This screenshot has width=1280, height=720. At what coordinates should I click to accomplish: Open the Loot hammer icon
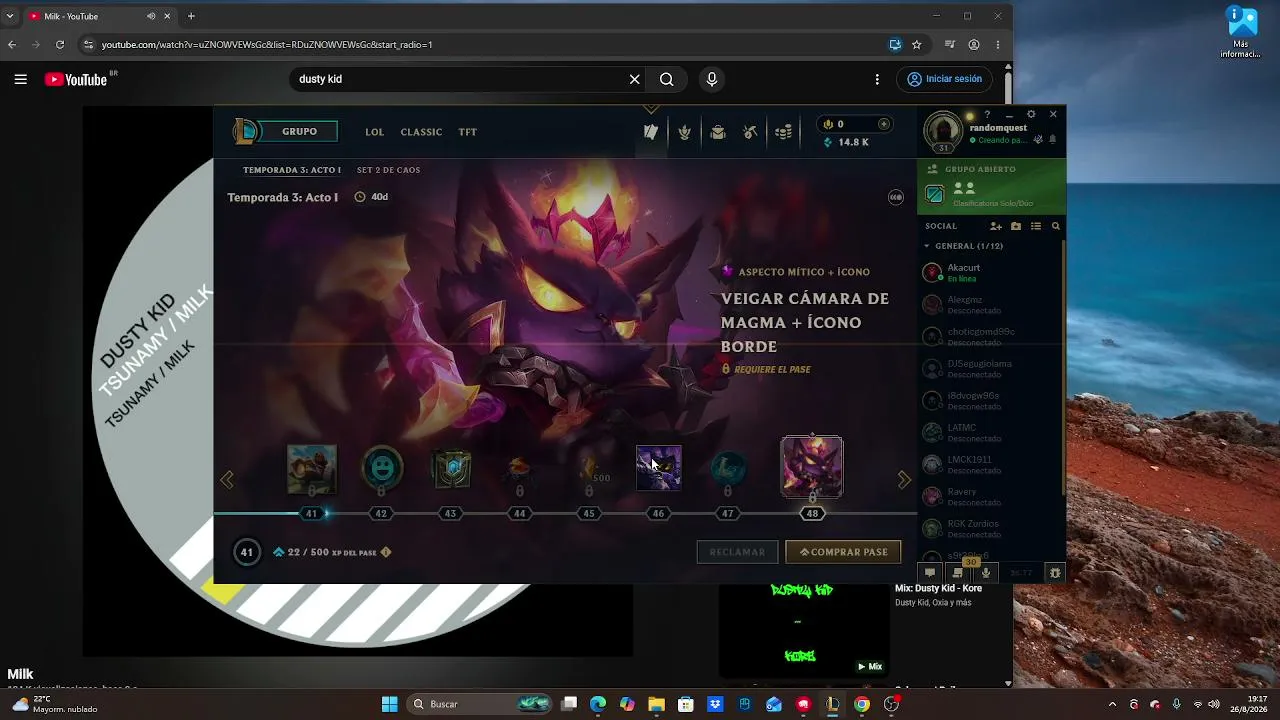click(751, 132)
